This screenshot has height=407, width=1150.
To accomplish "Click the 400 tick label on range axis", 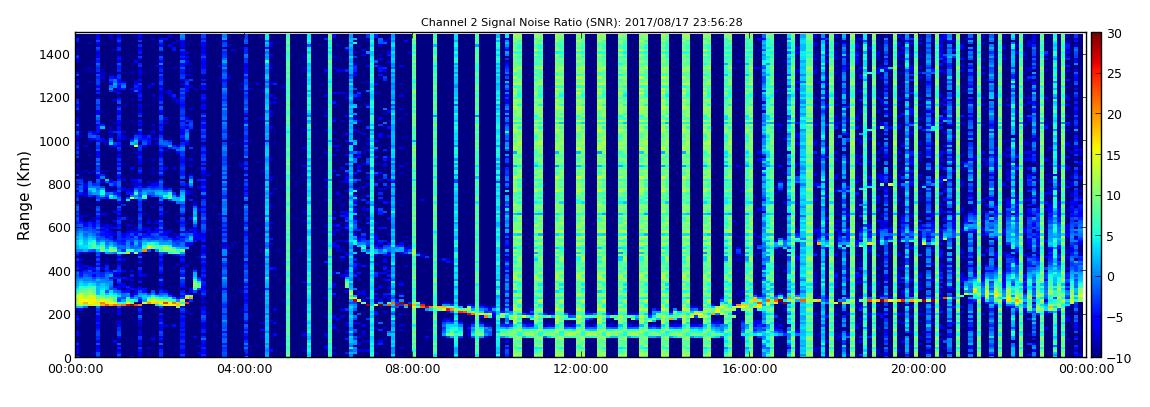I will (59, 271).
